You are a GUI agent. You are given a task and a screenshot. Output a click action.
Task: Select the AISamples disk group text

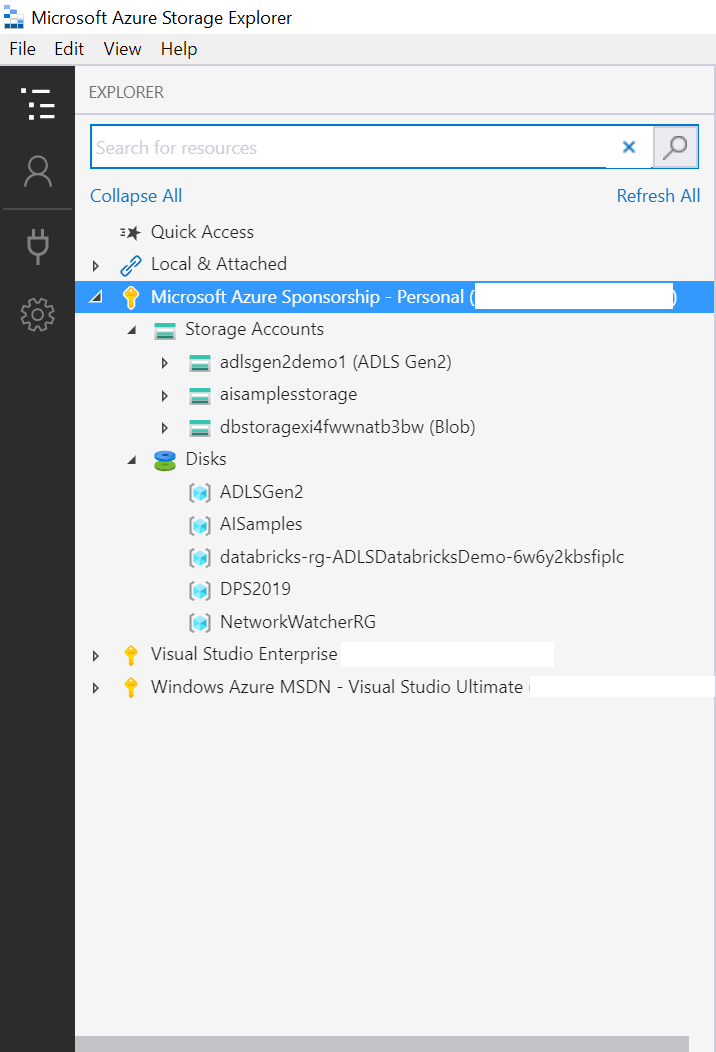[x=261, y=524]
